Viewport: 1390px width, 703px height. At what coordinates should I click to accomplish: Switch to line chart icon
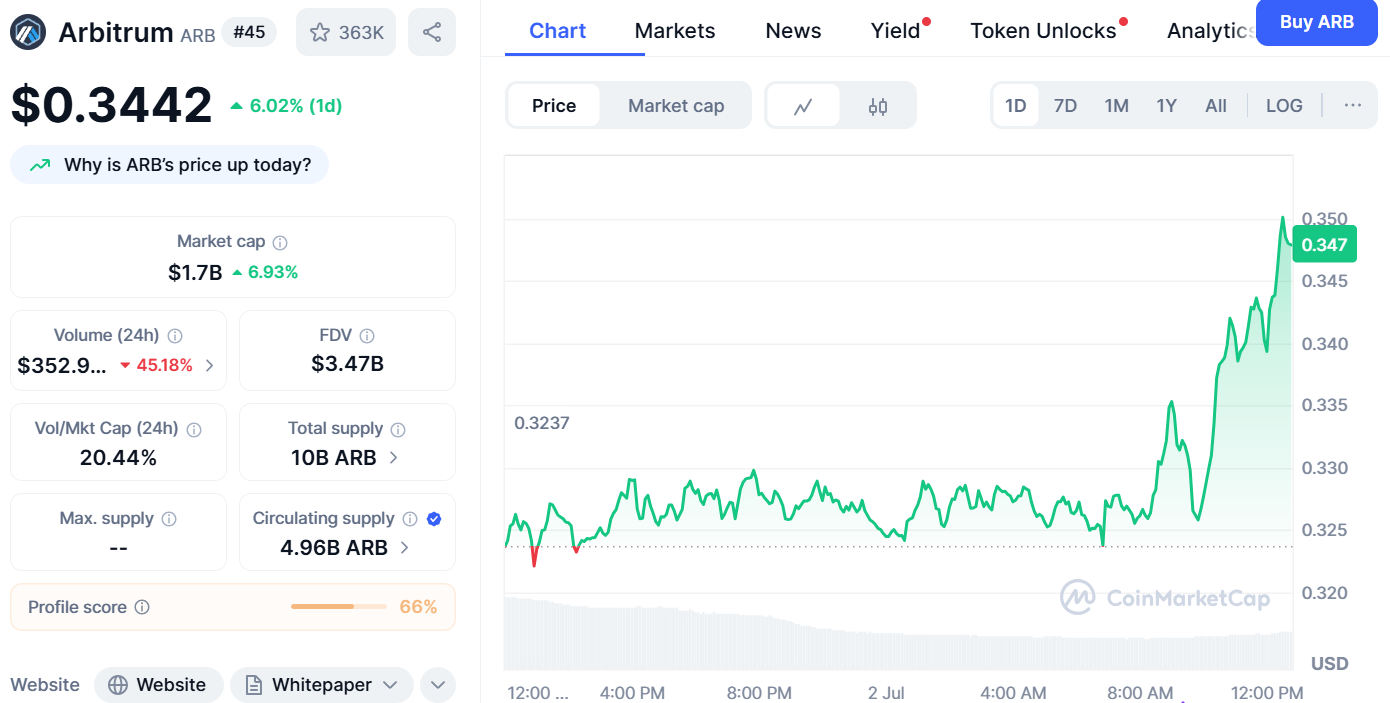803,106
